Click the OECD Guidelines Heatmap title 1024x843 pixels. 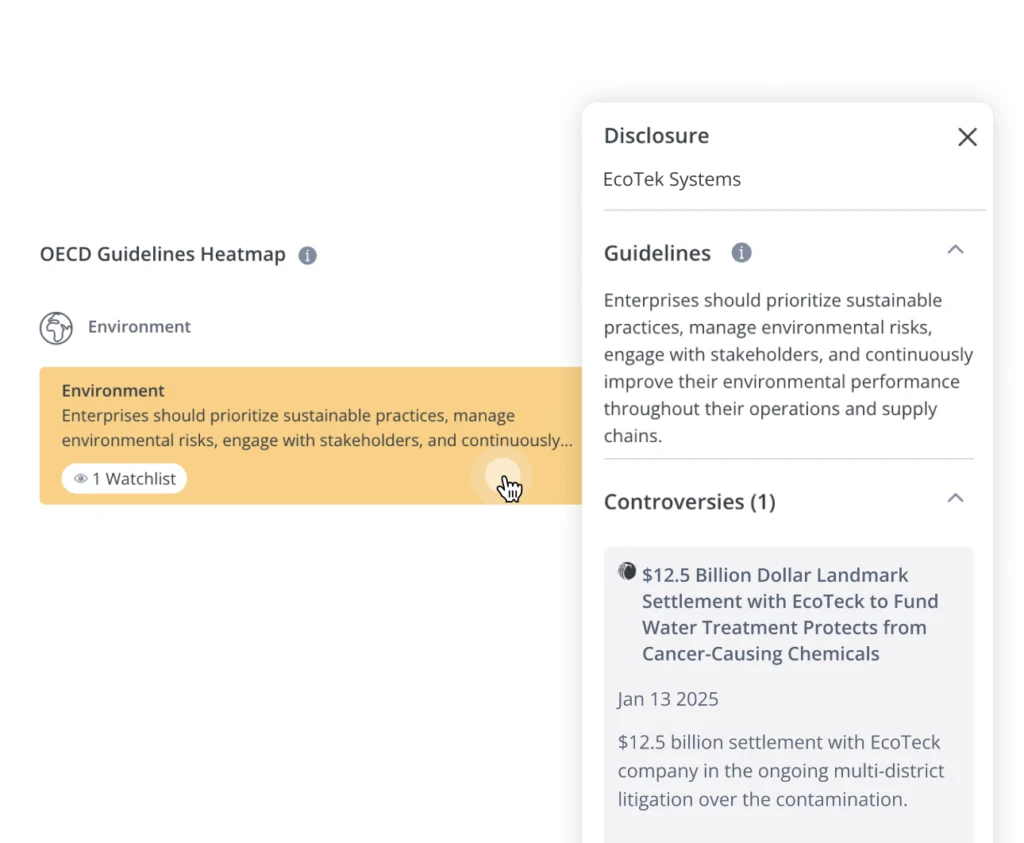point(163,254)
